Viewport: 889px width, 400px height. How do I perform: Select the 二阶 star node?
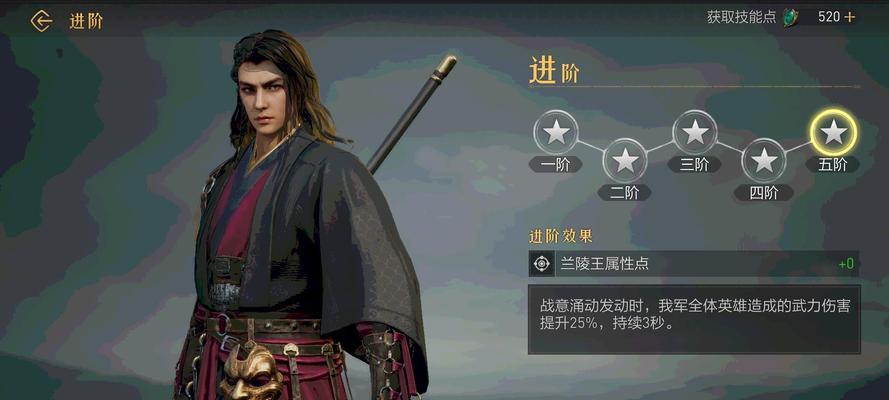pos(625,160)
